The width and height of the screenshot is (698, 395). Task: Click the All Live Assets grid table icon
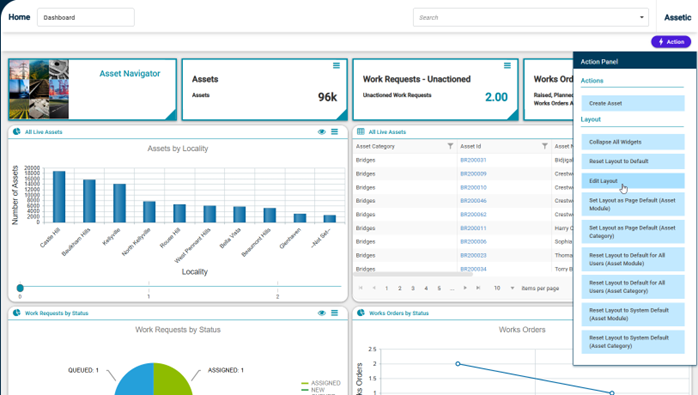(x=361, y=132)
